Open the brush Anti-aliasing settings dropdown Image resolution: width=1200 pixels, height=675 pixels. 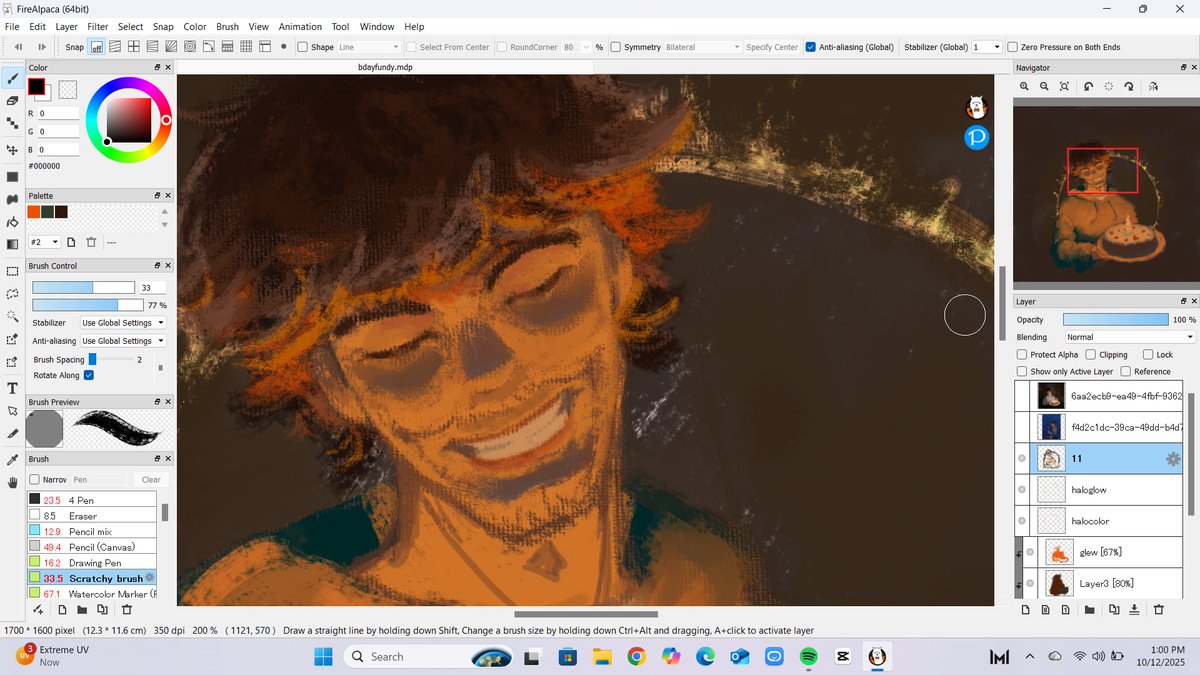(123, 341)
